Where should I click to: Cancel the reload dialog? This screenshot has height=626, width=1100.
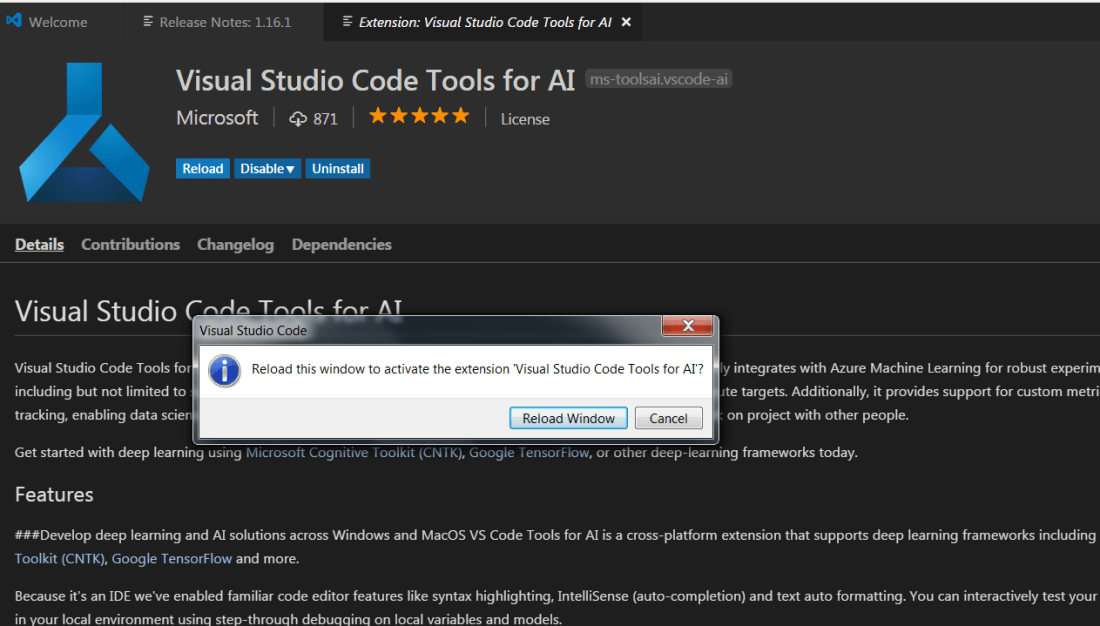[668, 418]
